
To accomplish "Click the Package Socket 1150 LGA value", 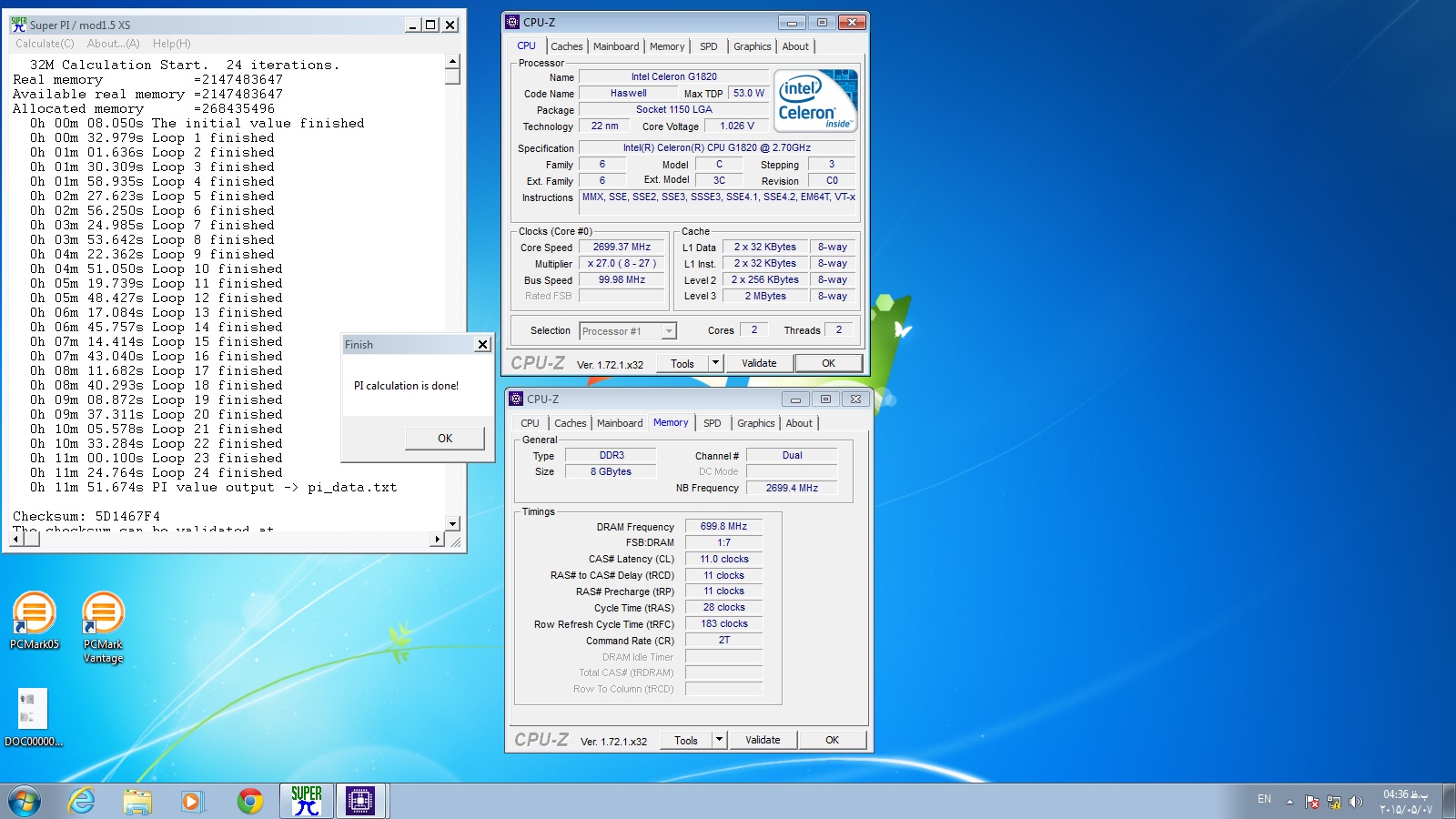I will click(x=674, y=109).
